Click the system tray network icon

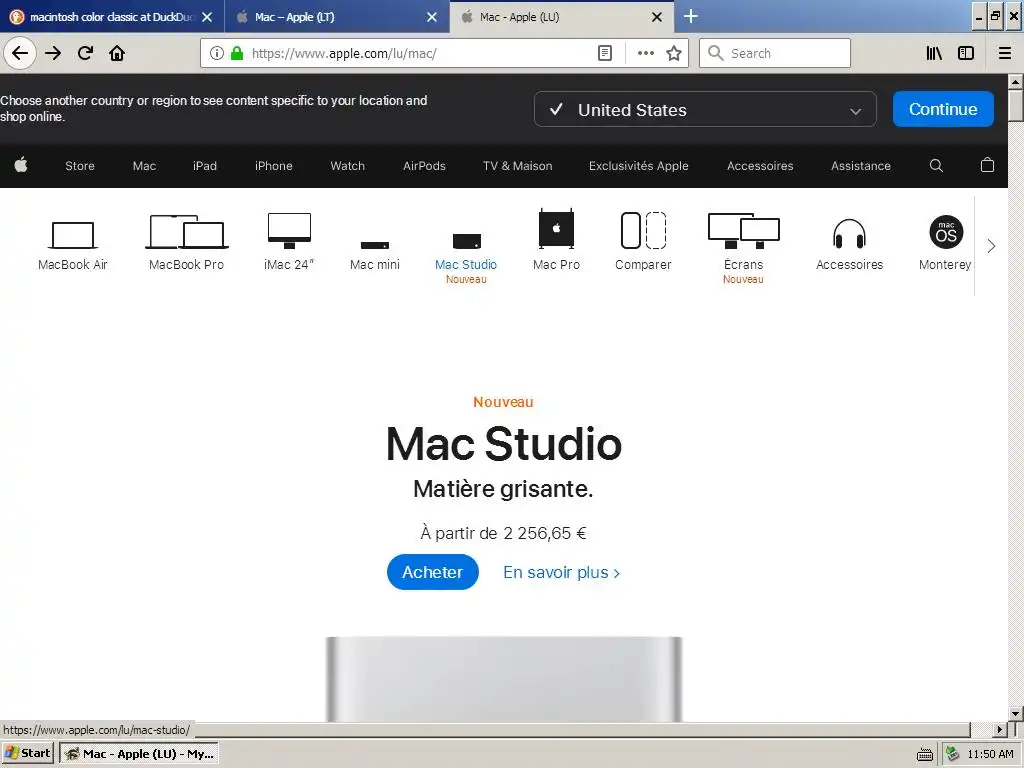point(953,754)
